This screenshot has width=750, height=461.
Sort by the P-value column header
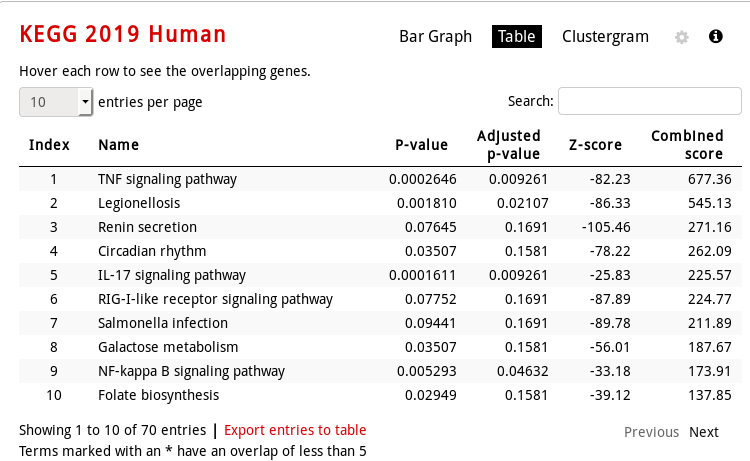(x=421, y=145)
